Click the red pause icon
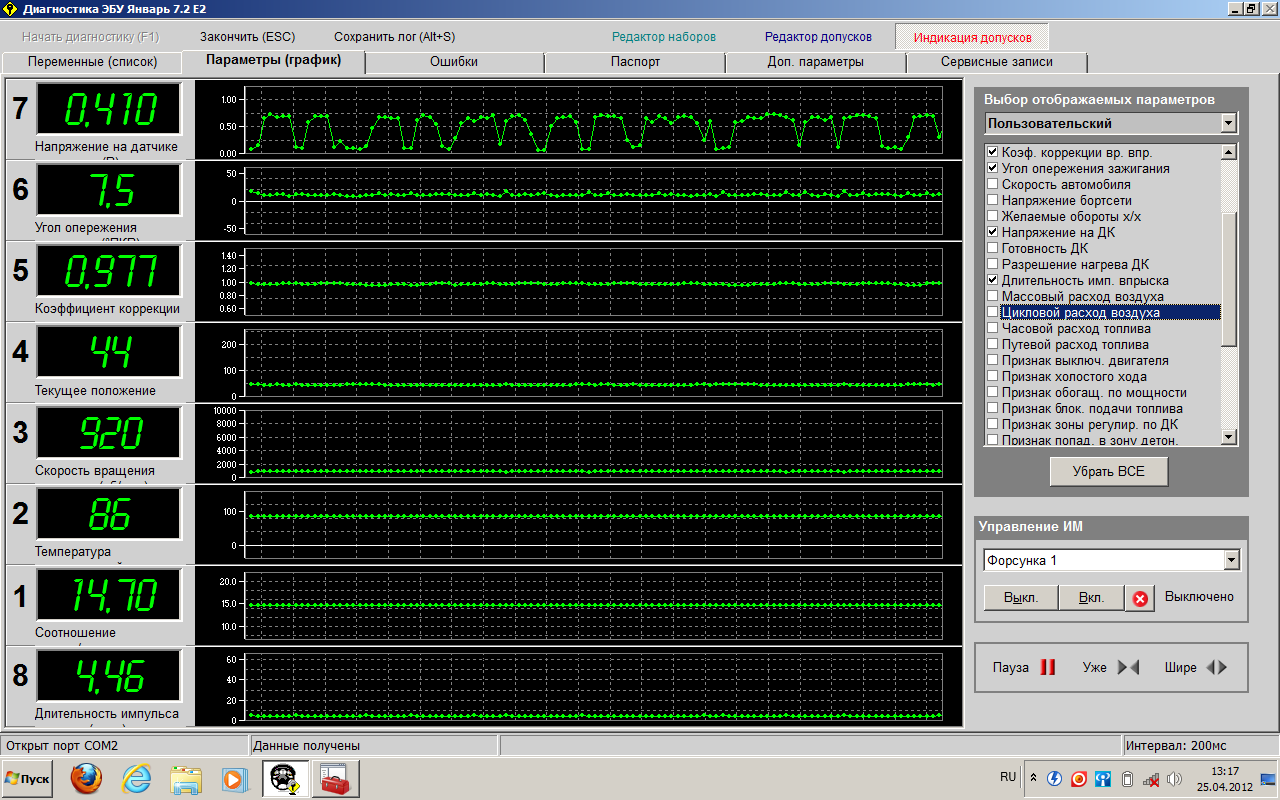The height and width of the screenshot is (800, 1280). pyautogui.click(x=1047, y=667)
